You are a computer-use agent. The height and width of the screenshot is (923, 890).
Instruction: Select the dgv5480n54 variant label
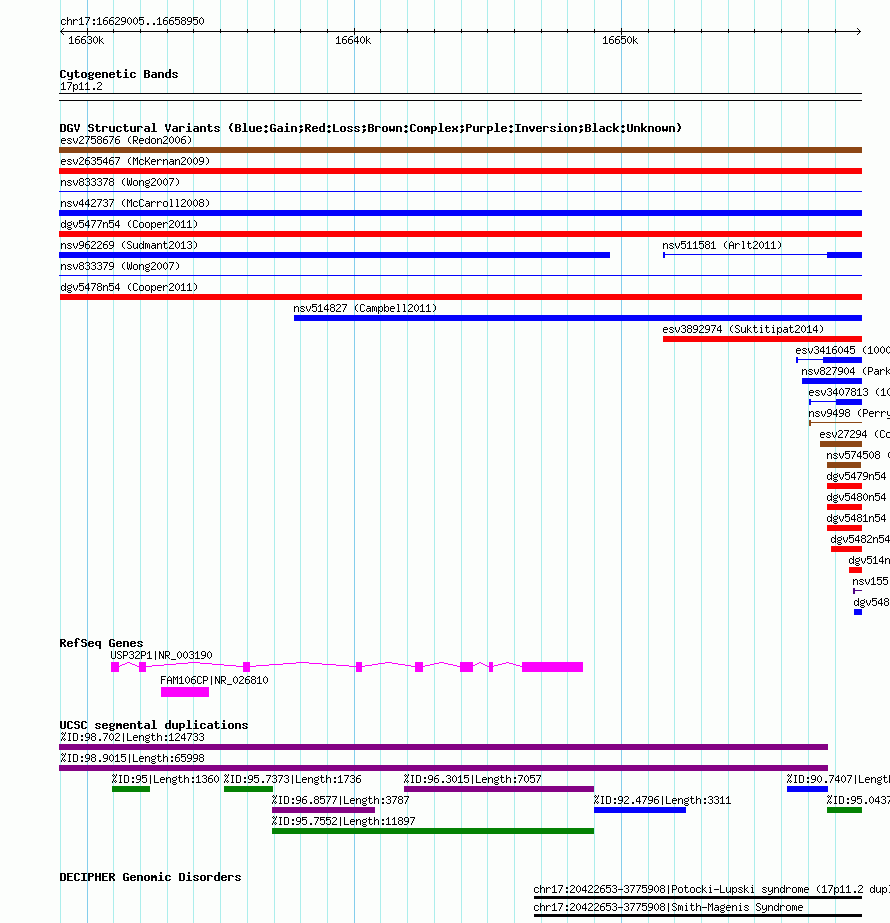tap(856, 497)
